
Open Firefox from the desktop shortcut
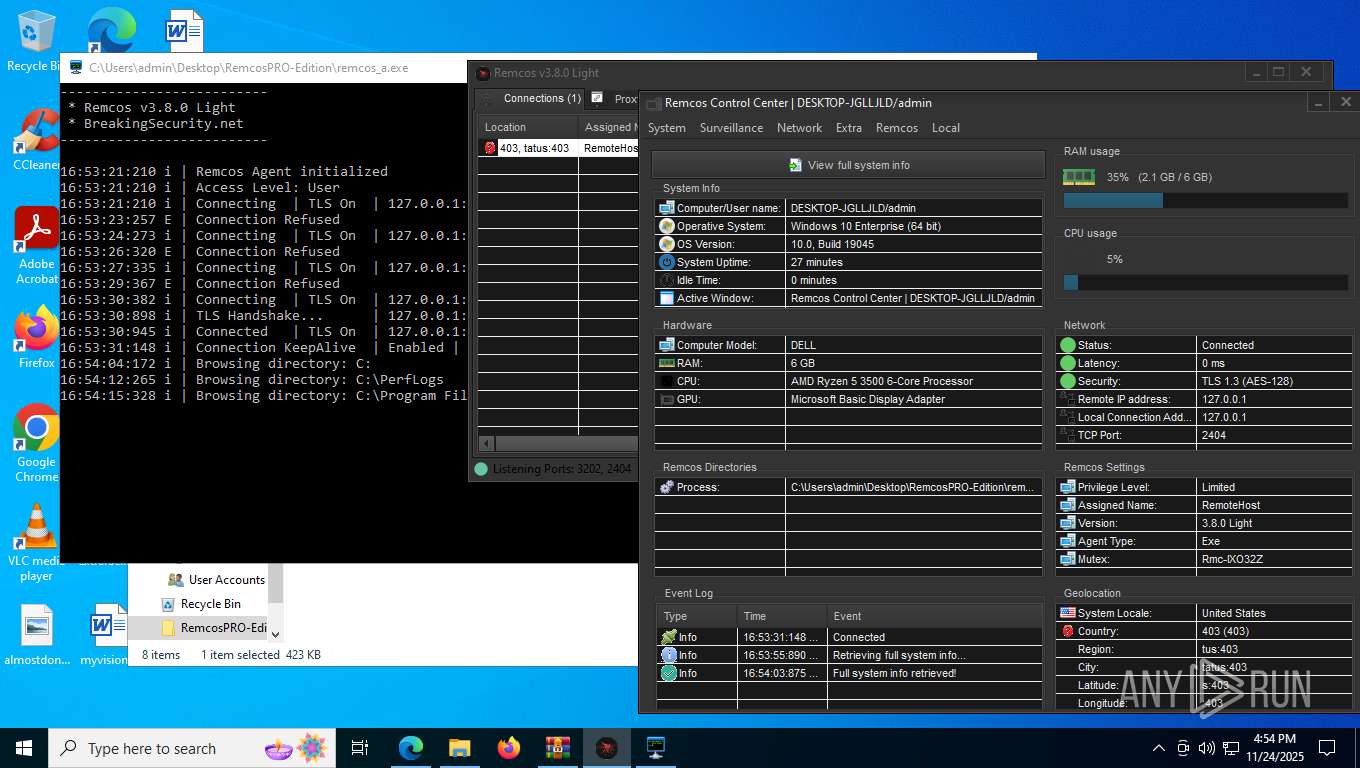pos(37,338)
